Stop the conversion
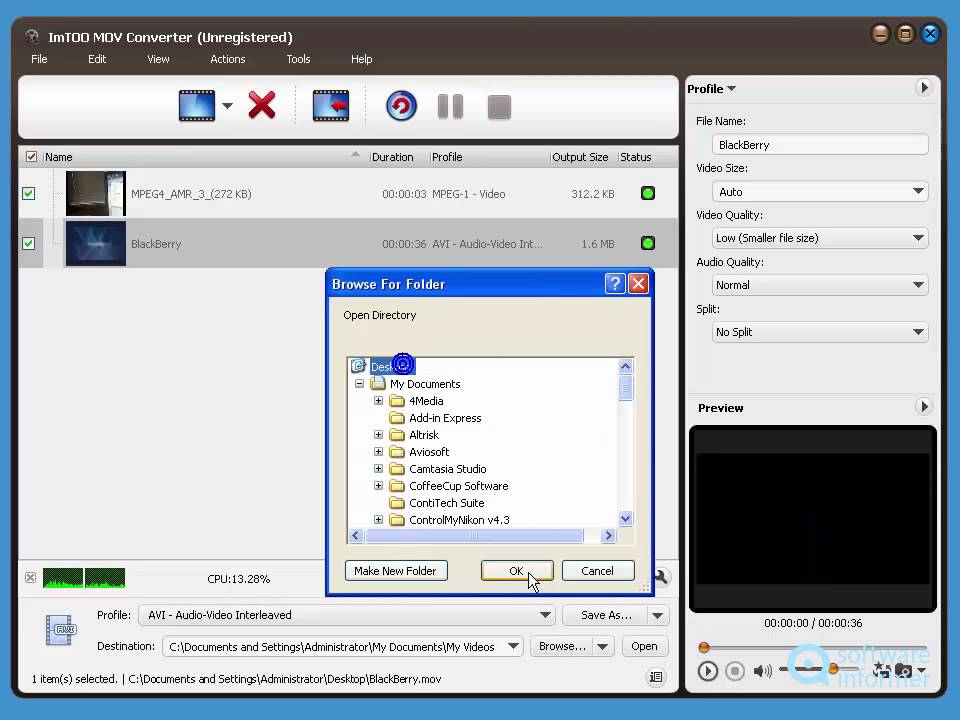This screenshot has width=960, height=720. [499, 107]
